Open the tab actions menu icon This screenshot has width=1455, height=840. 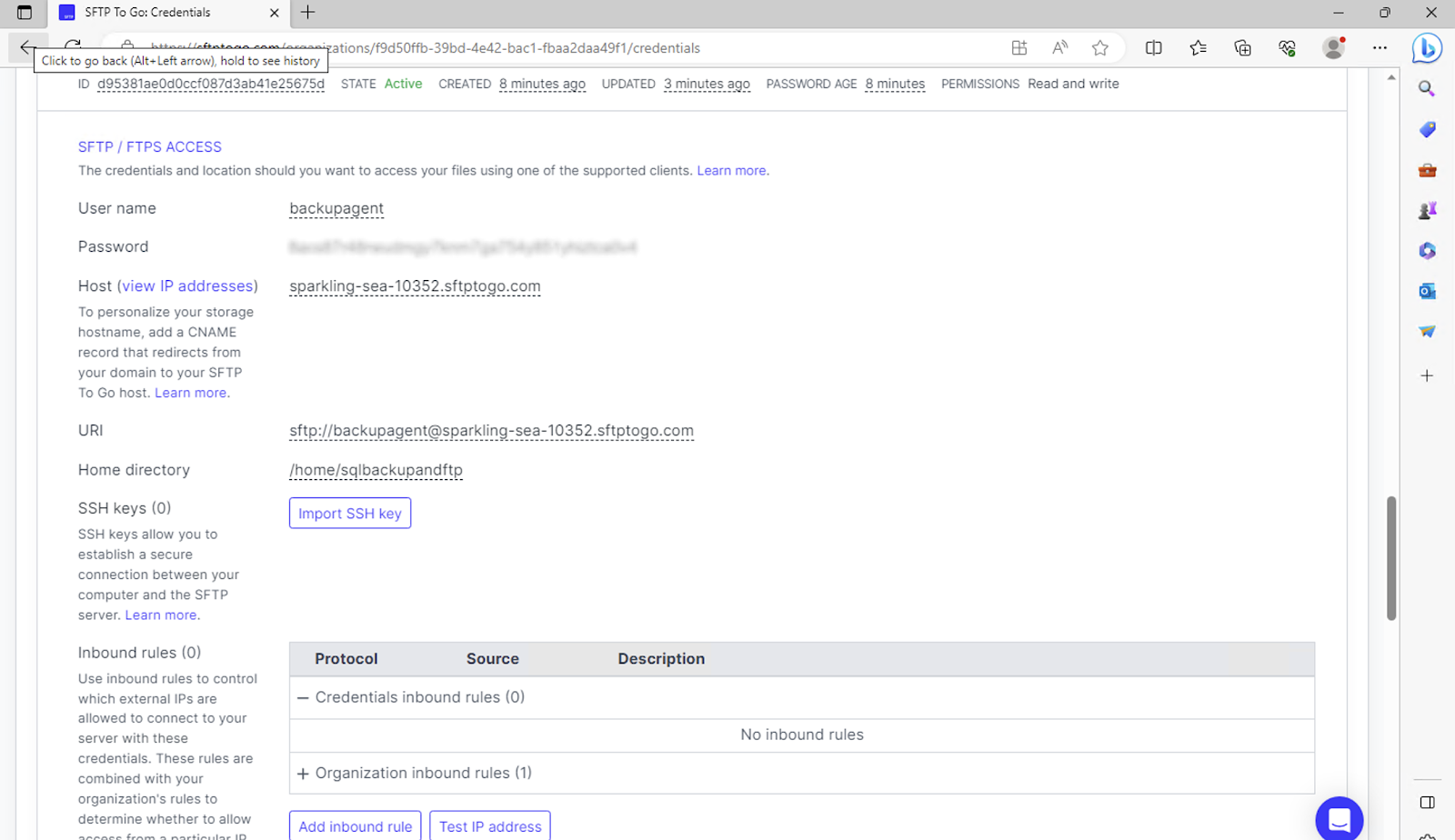25,13
